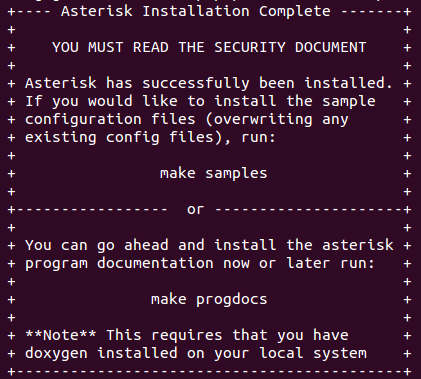
Task: Click 'successfully' in the installed message
Action: point(196,84)
